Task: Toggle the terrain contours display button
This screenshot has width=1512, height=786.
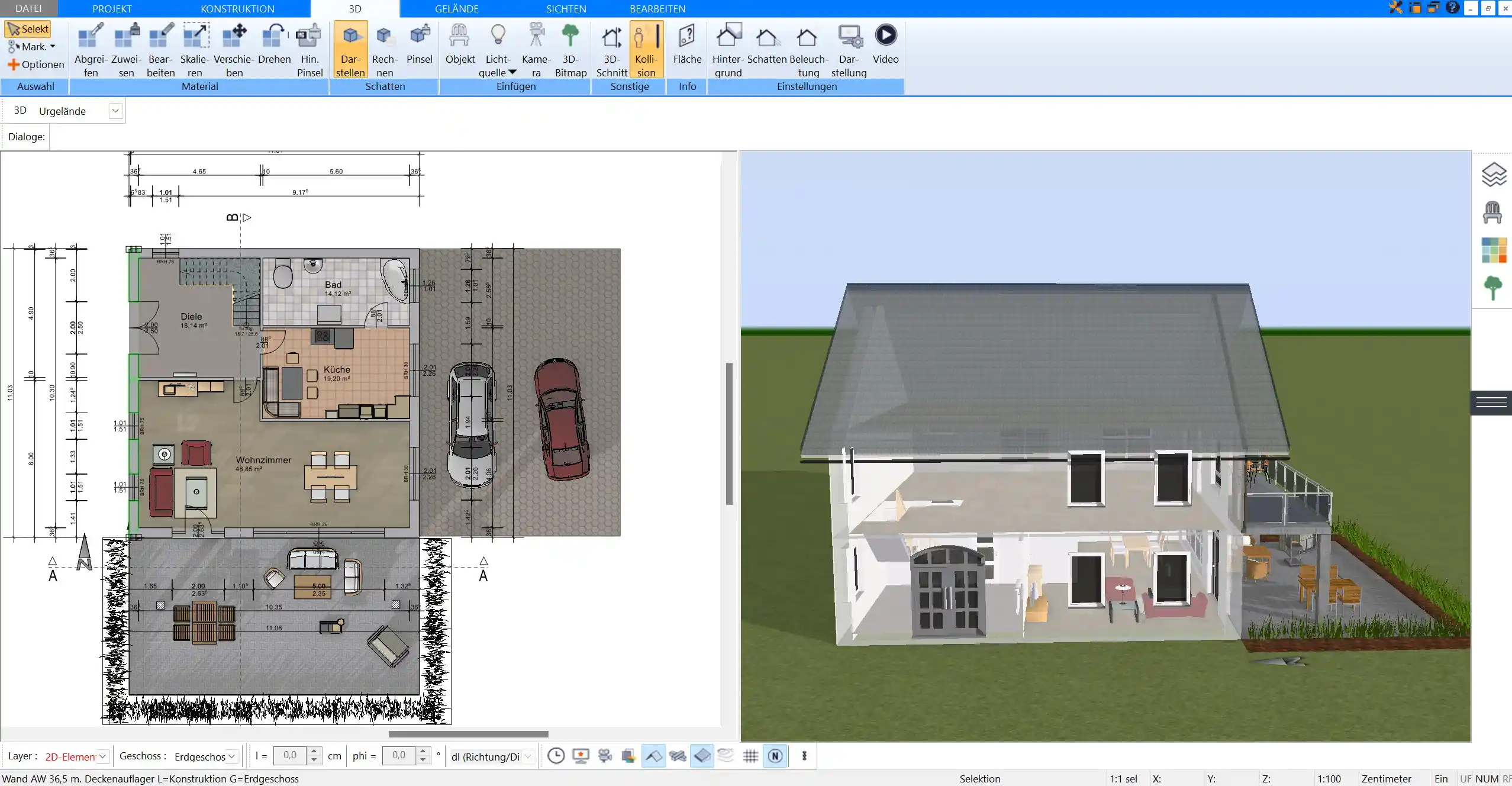Action: 726,756
